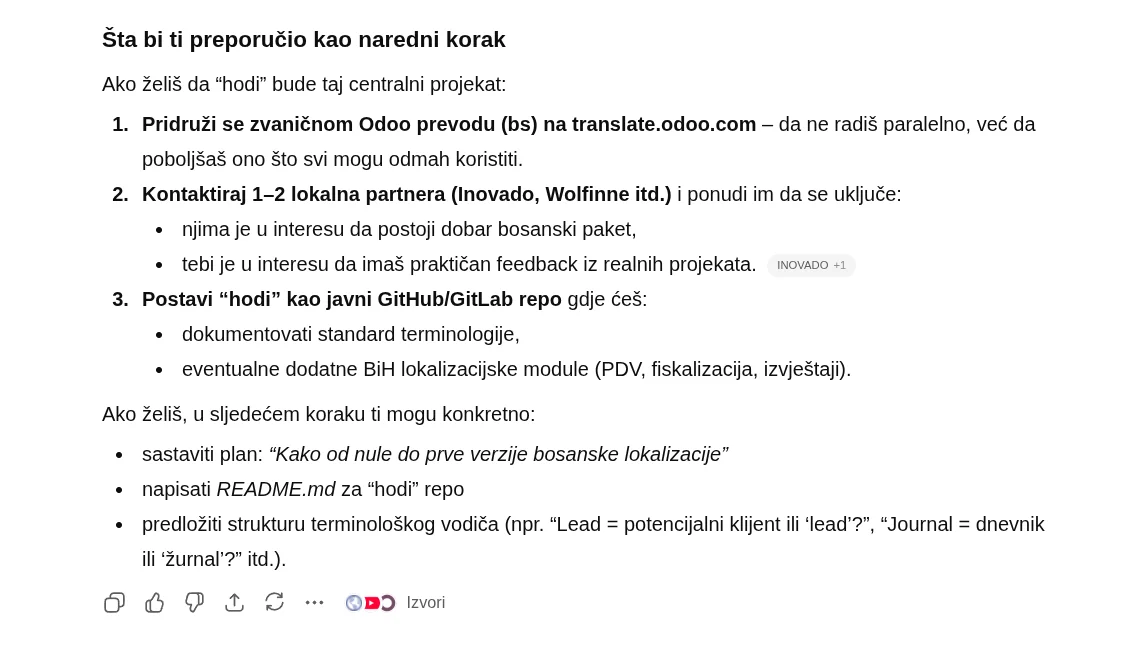Click the quoted plan about bosanske lokalizacije
The width and height of the screenshot is (1123, 670).
coord(498,454)
